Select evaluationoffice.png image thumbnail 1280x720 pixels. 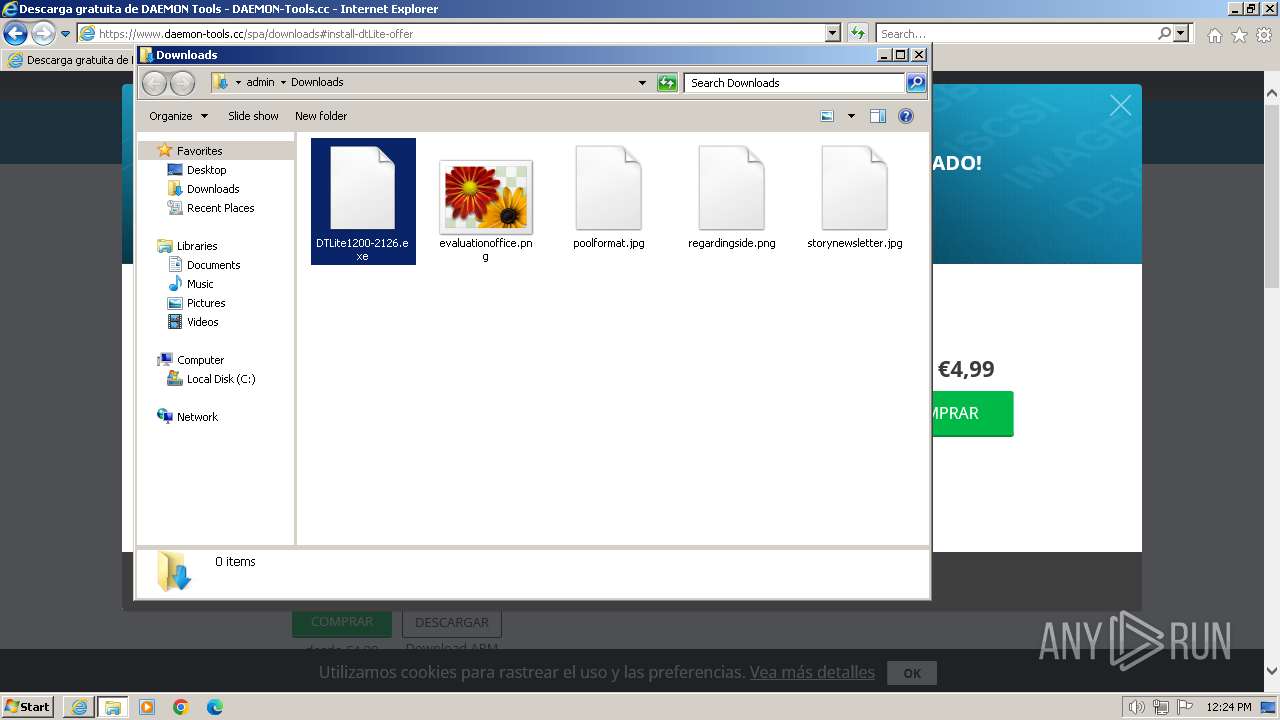pyautogui.click(x=485, y=196)
